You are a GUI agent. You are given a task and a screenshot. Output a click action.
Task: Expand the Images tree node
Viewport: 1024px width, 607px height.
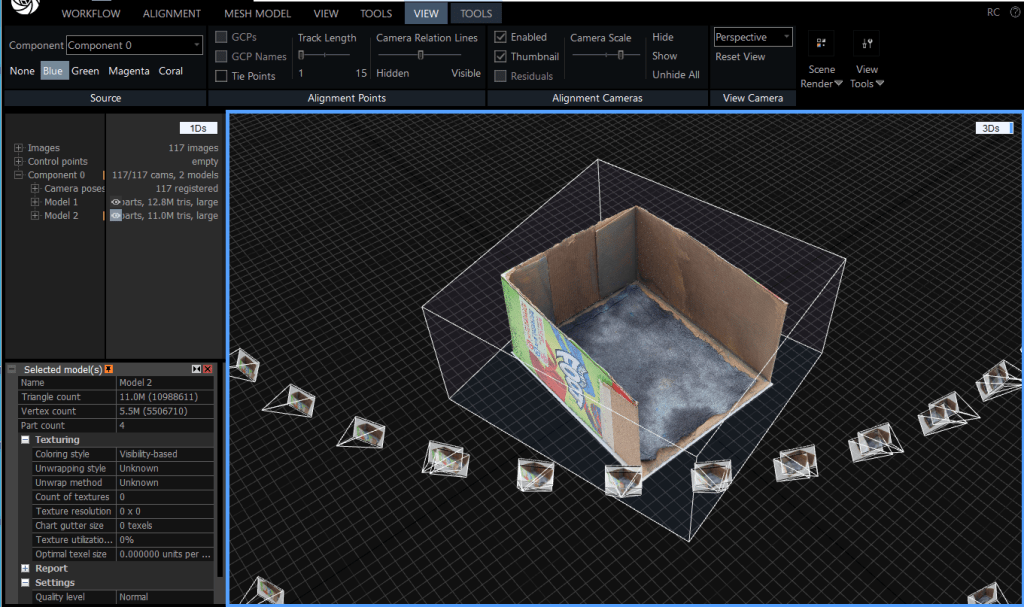[19, 148]
